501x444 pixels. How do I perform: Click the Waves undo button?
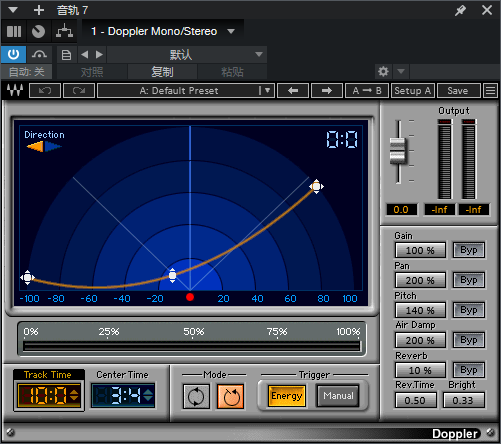45,90
